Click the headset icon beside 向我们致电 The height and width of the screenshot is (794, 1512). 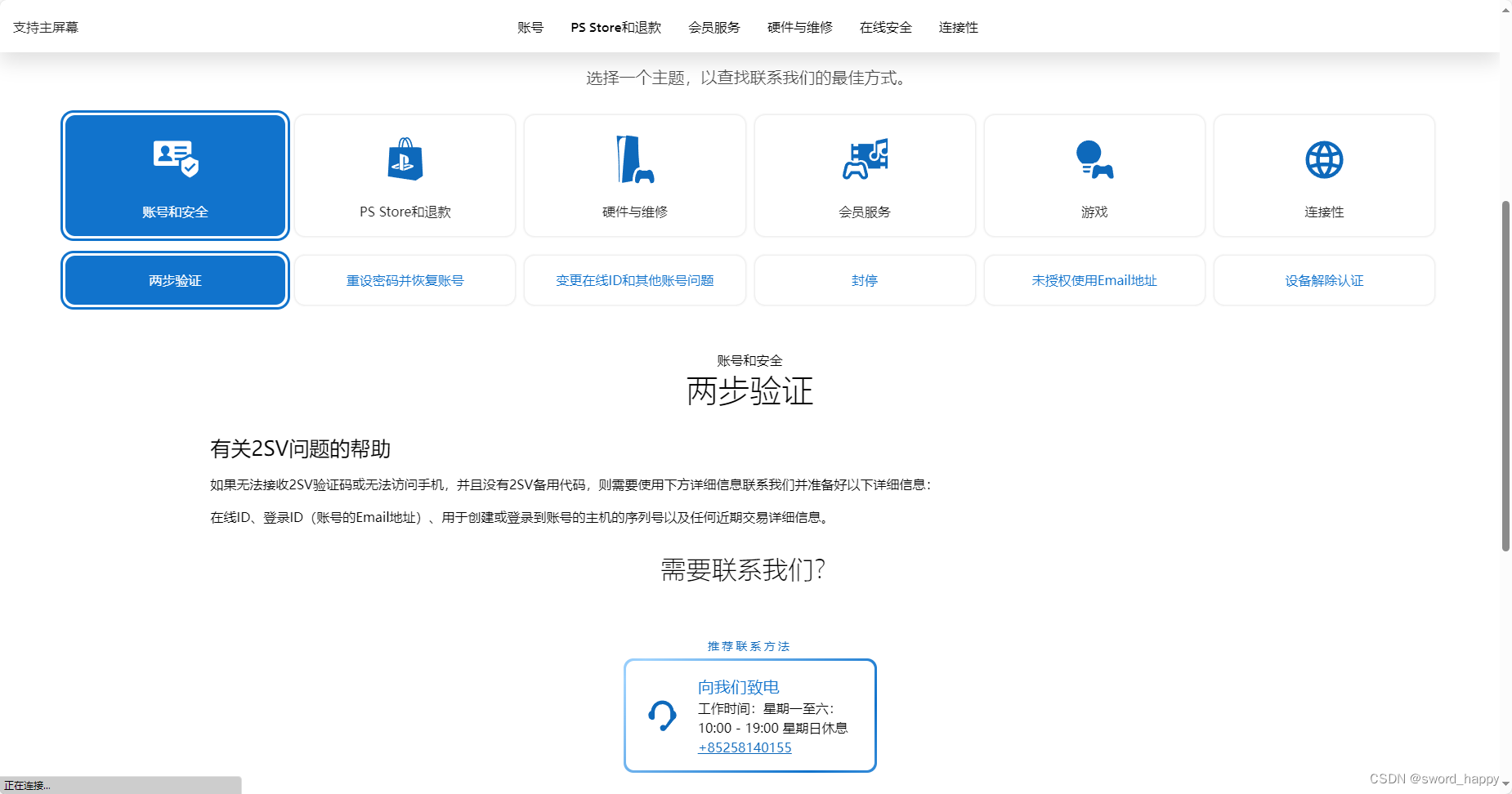point(662,716)
